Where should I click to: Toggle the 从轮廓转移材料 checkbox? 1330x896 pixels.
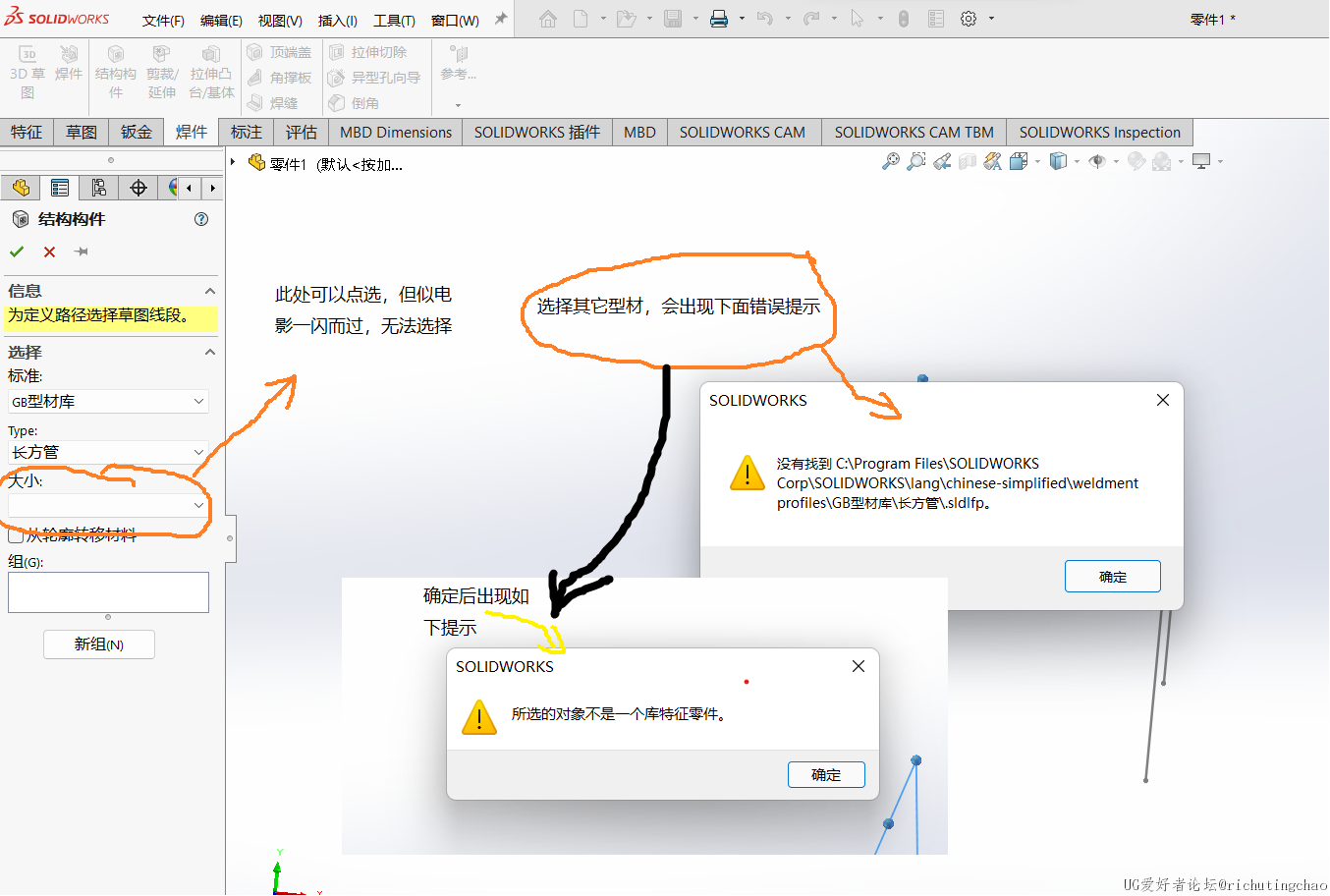16,535
